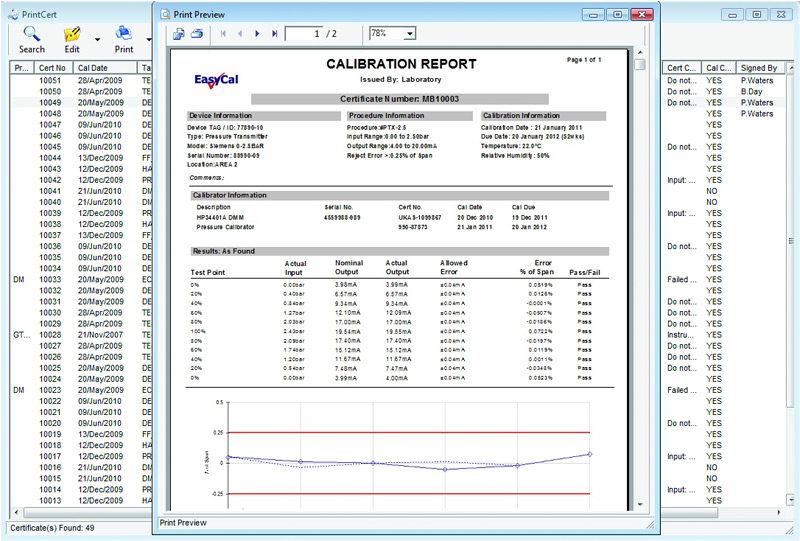Go to previous page in Print Preview
800x541 pixels.
(240, 34)
